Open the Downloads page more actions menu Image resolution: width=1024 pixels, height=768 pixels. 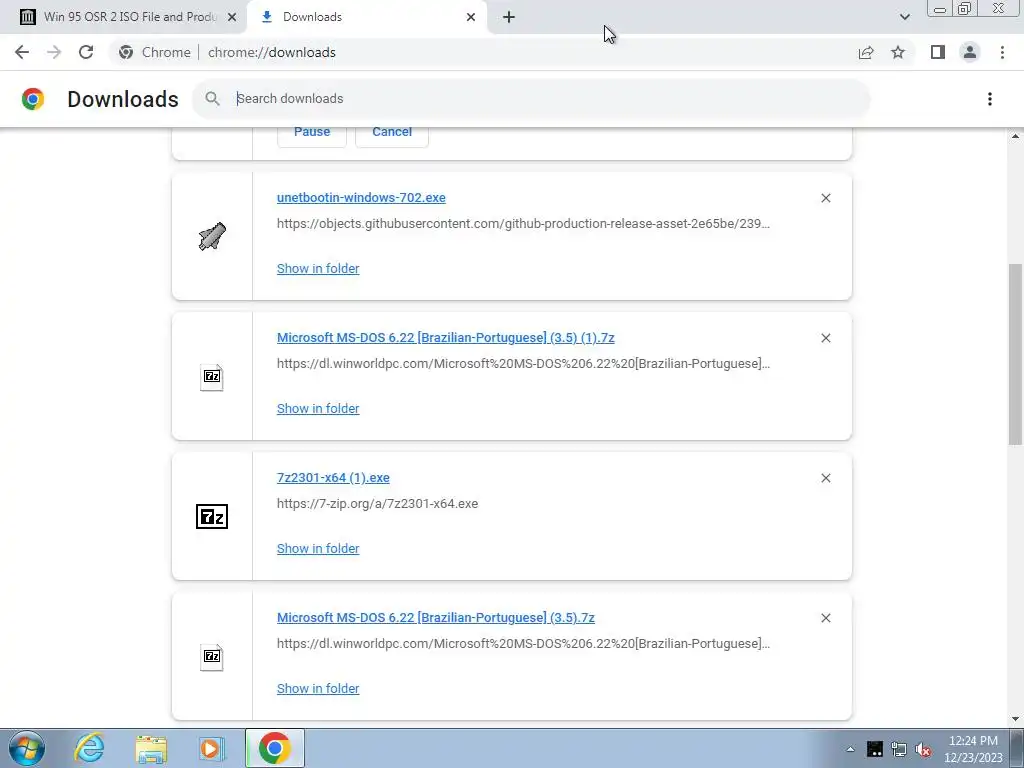point(990,99)
